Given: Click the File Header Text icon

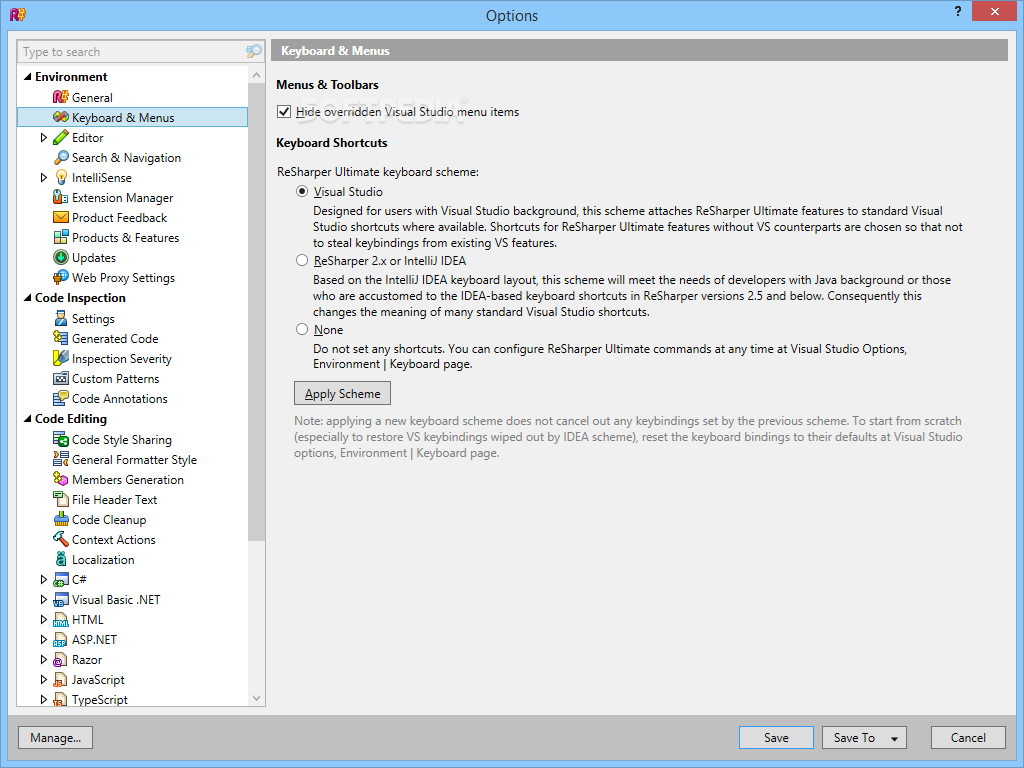Looking at the screenshot, I should 61,500.
